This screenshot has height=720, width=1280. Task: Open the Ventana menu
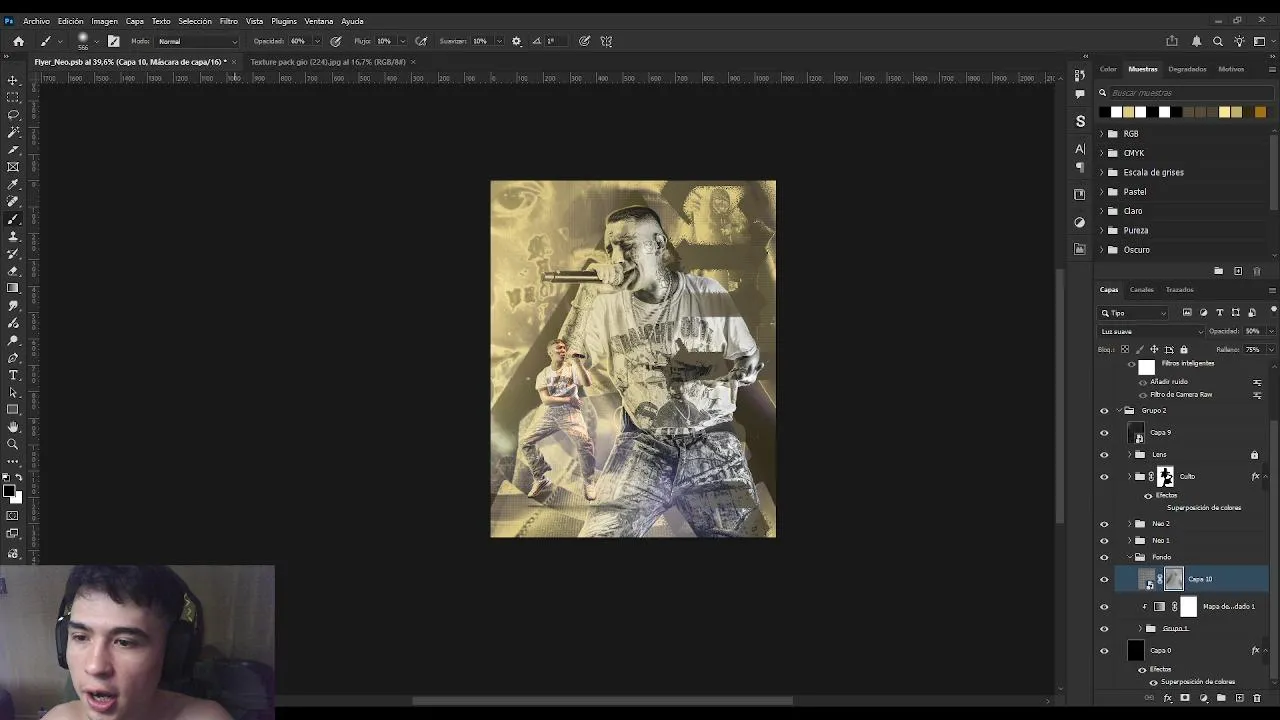(x=318, y=21)
